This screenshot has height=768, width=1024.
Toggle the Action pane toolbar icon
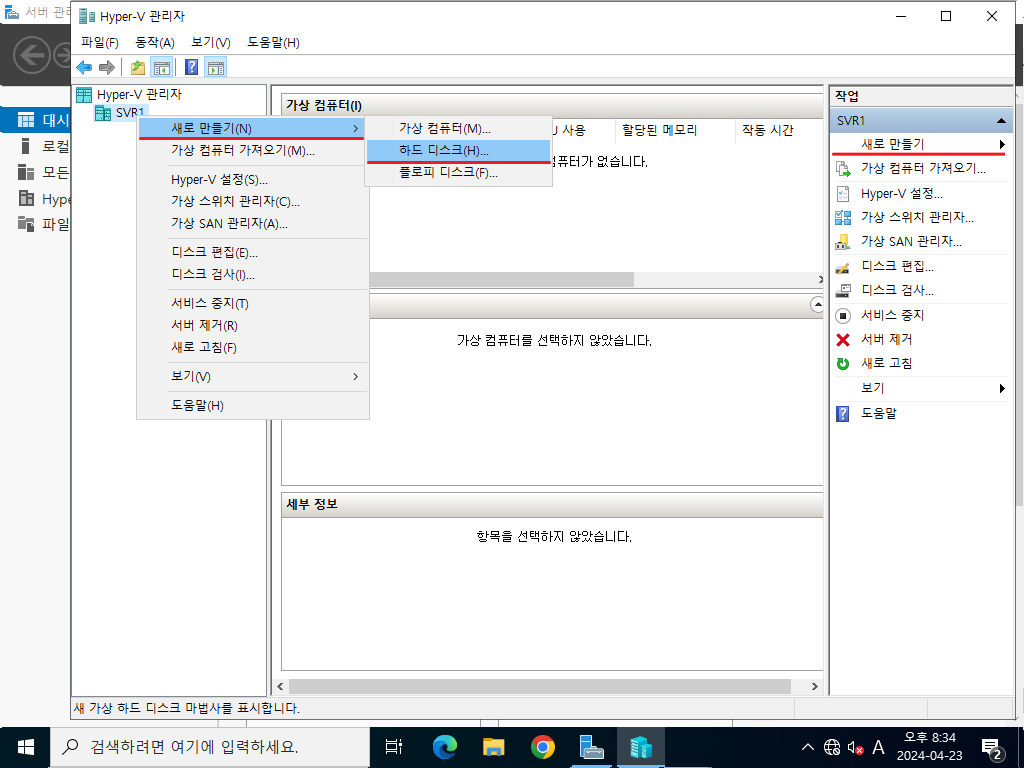[x=216, y=67]
